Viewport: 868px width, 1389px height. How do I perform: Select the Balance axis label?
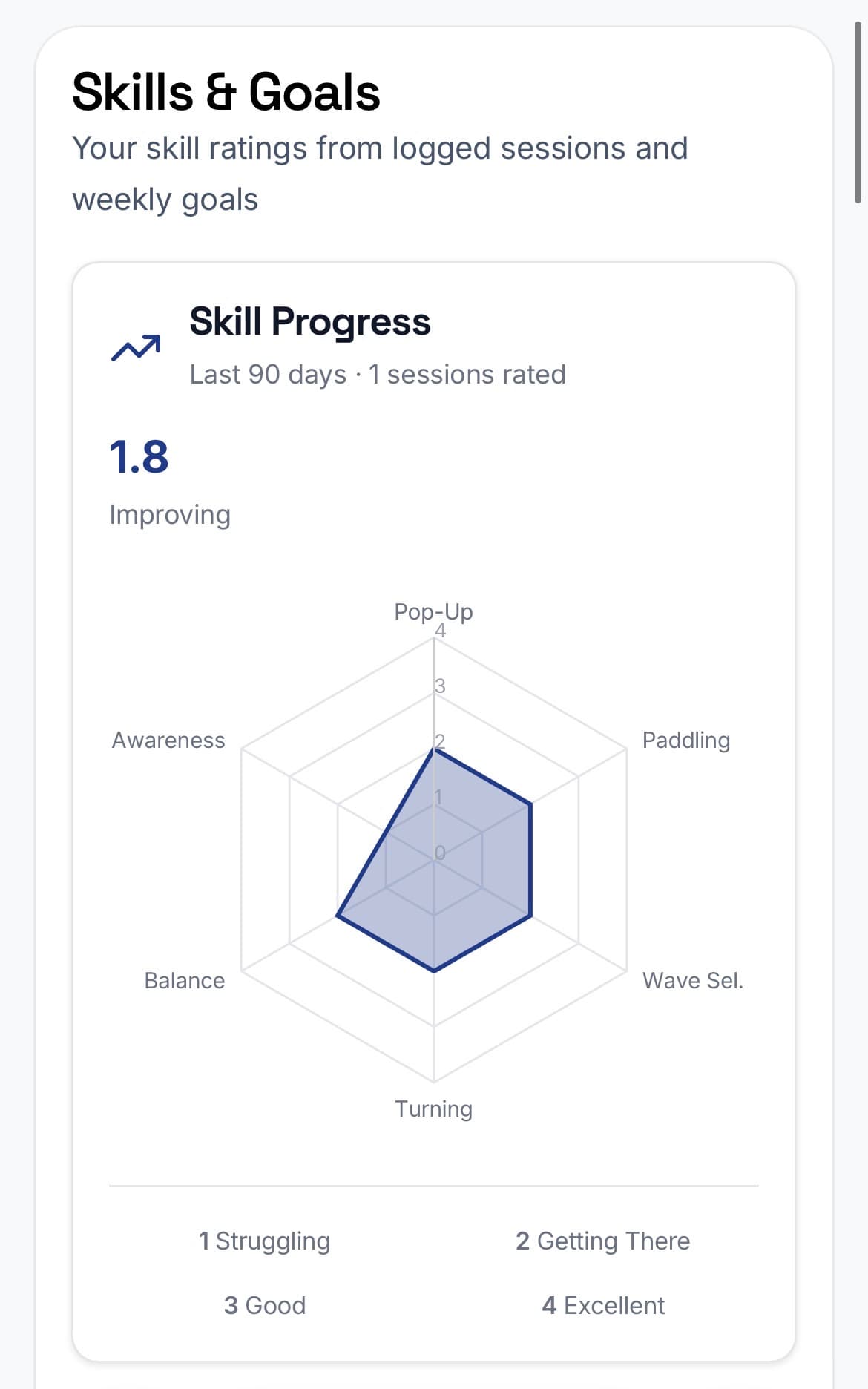[x=184, y=981]
